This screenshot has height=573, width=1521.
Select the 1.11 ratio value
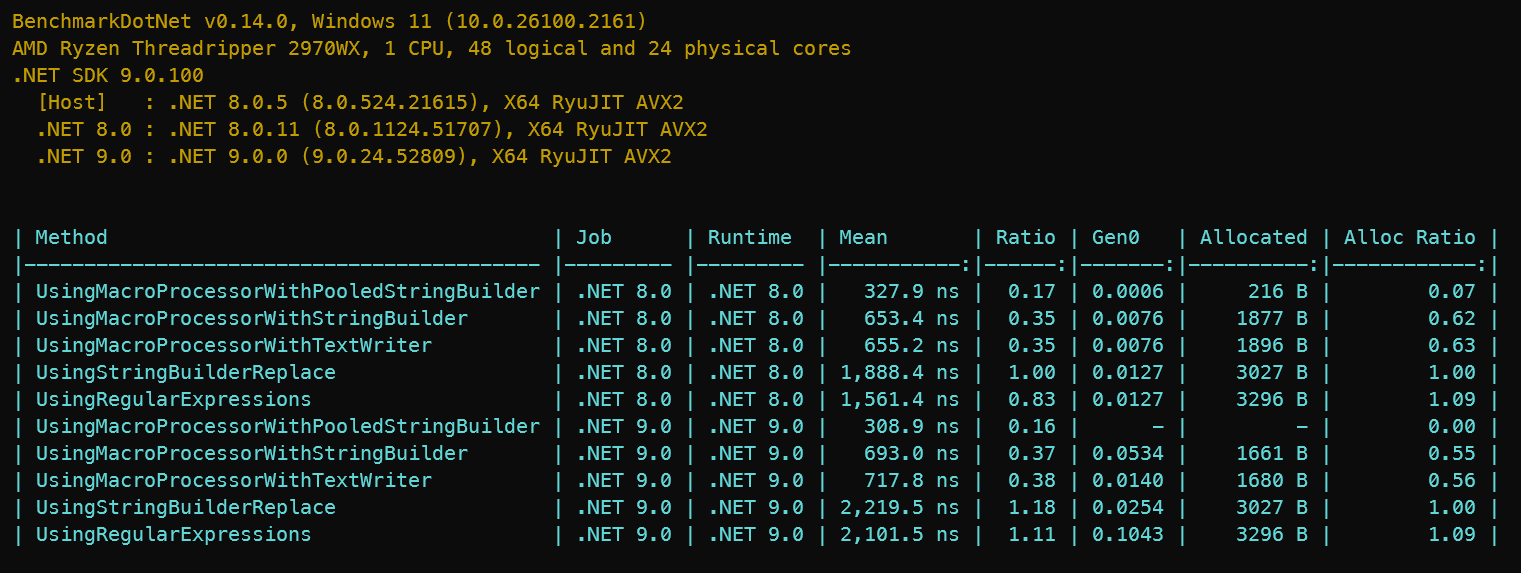click(x=1032, y=534)
